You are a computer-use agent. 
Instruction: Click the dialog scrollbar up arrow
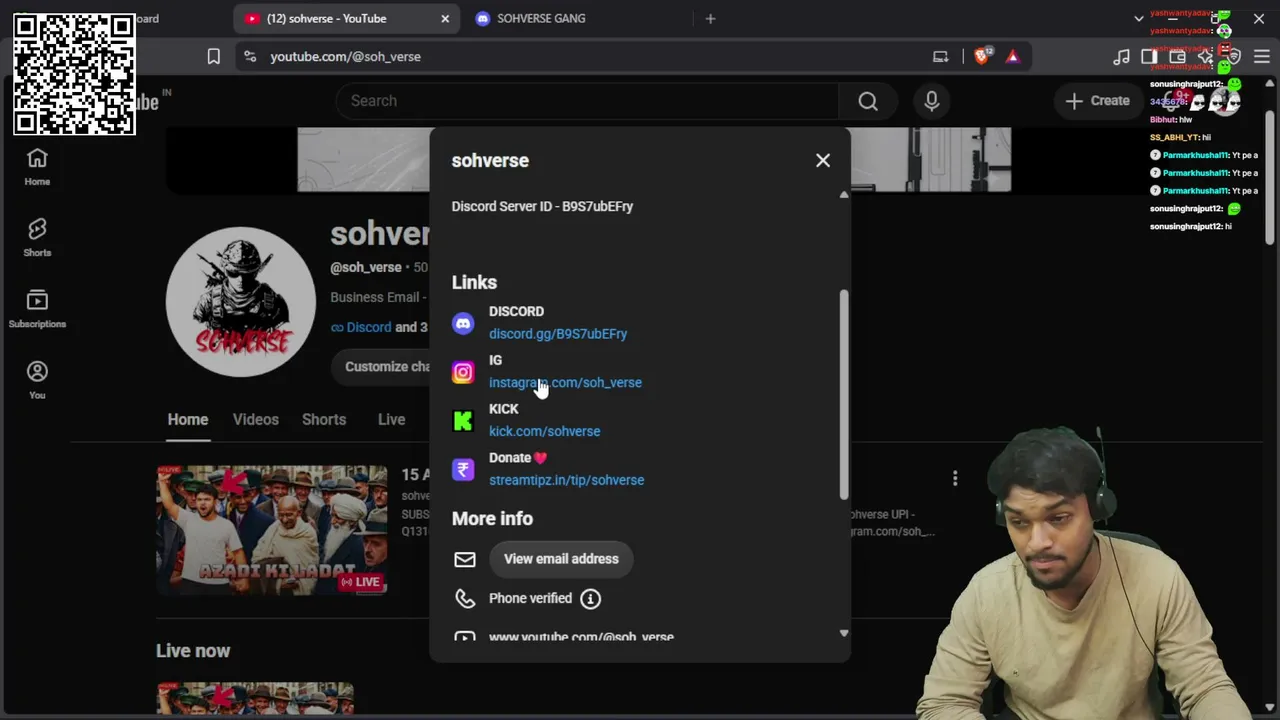tap(844, 195)
